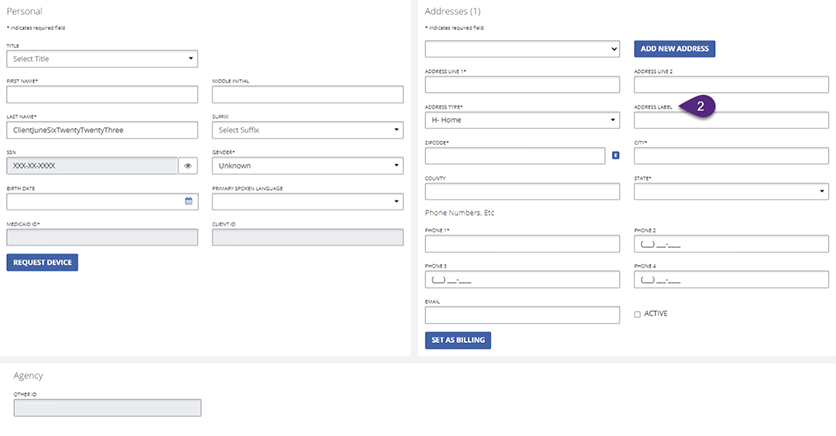
Task: Expand the Suffix dropdown
Action: click(308, 130)
